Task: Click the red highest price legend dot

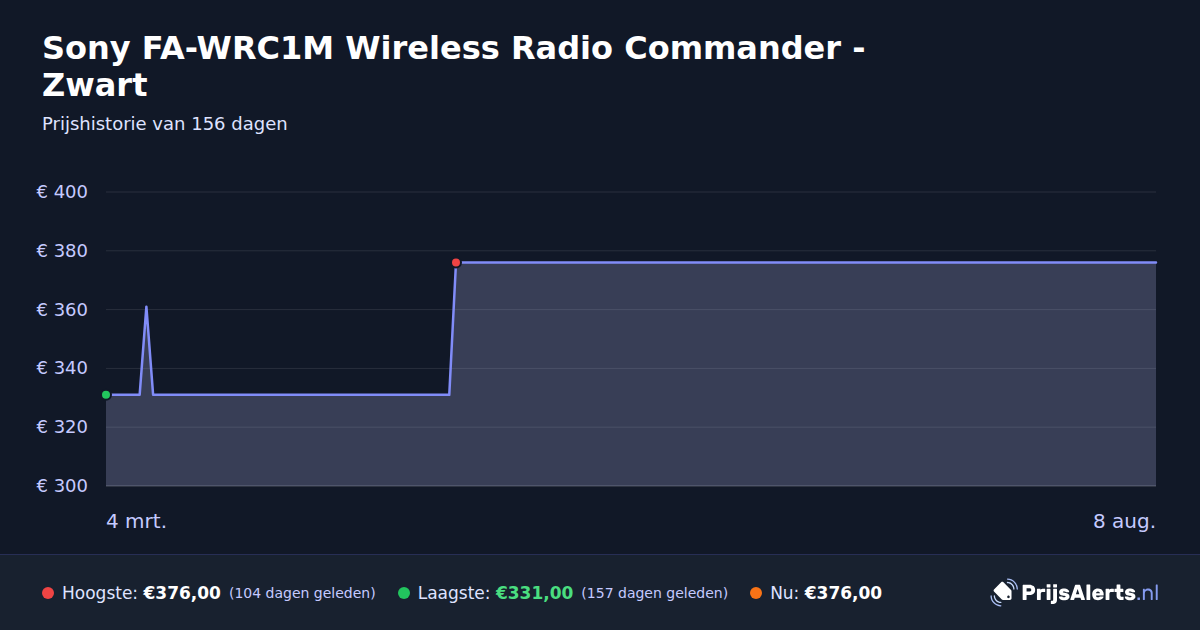Action: (48, 593)
